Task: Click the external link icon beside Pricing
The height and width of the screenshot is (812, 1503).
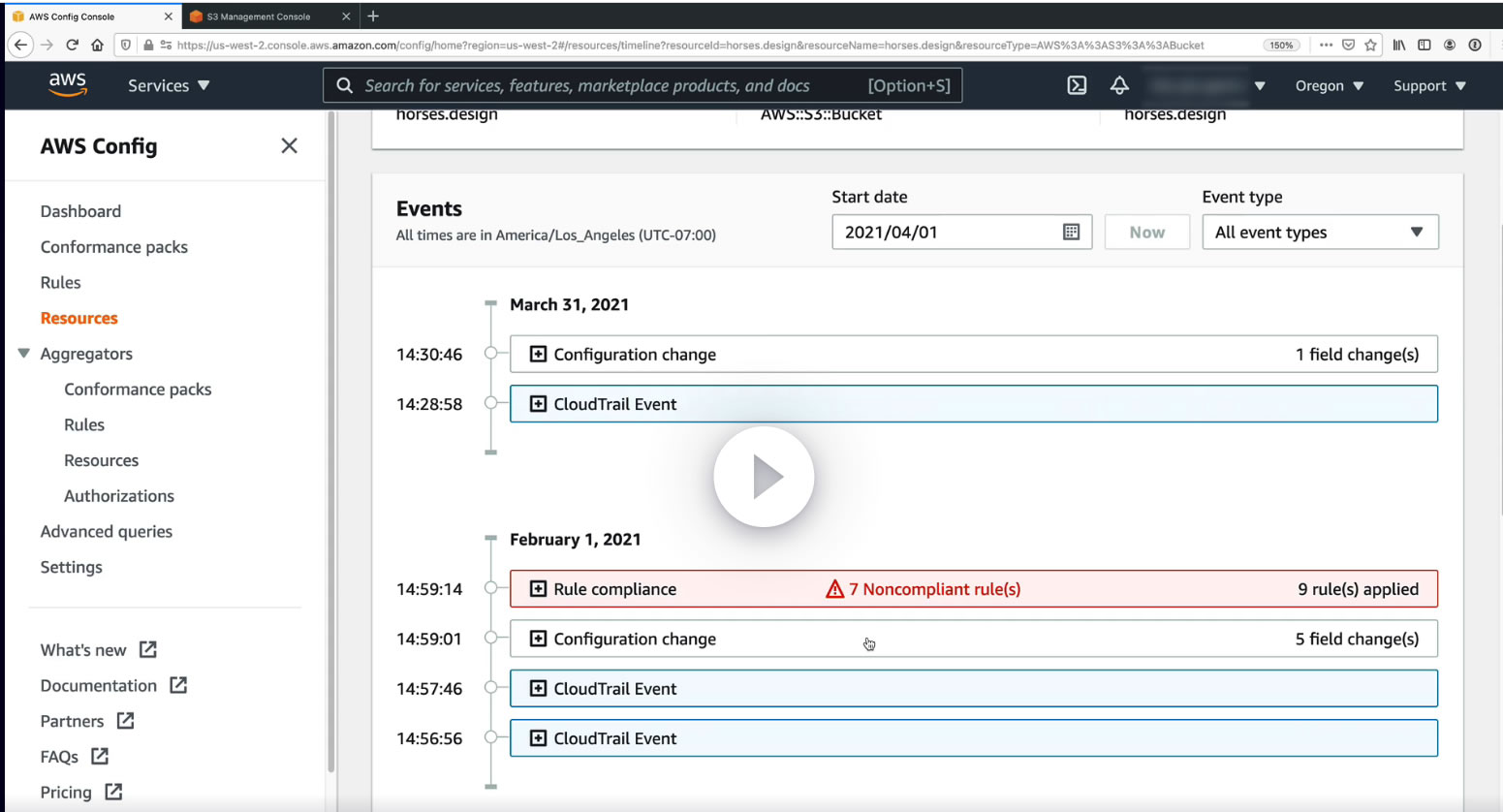Action: pyautogui.click(x=113, y=792)
